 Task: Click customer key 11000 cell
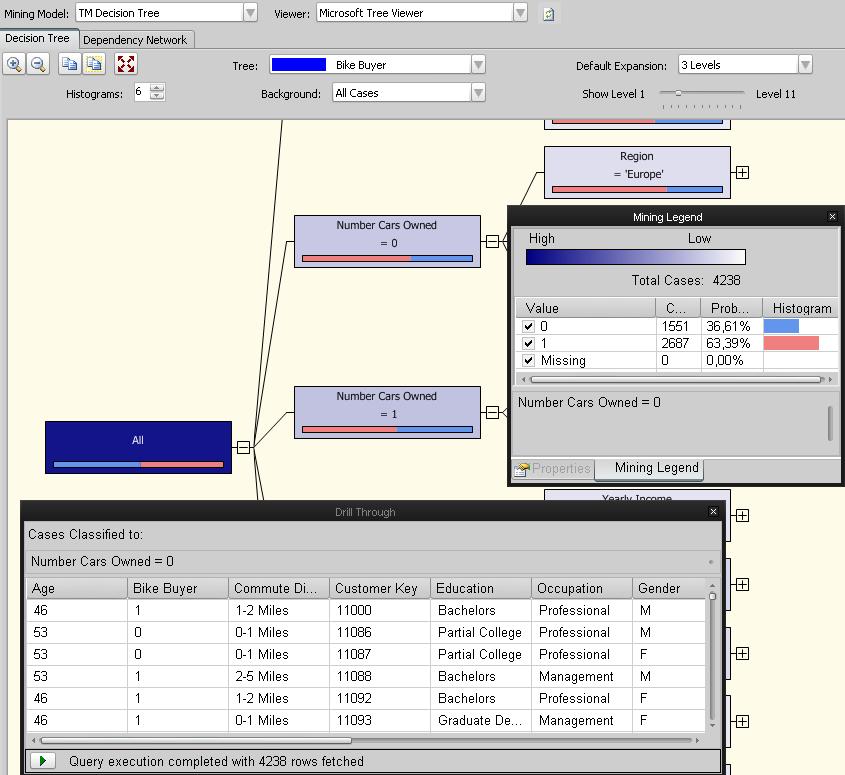[x=380, y=610]
